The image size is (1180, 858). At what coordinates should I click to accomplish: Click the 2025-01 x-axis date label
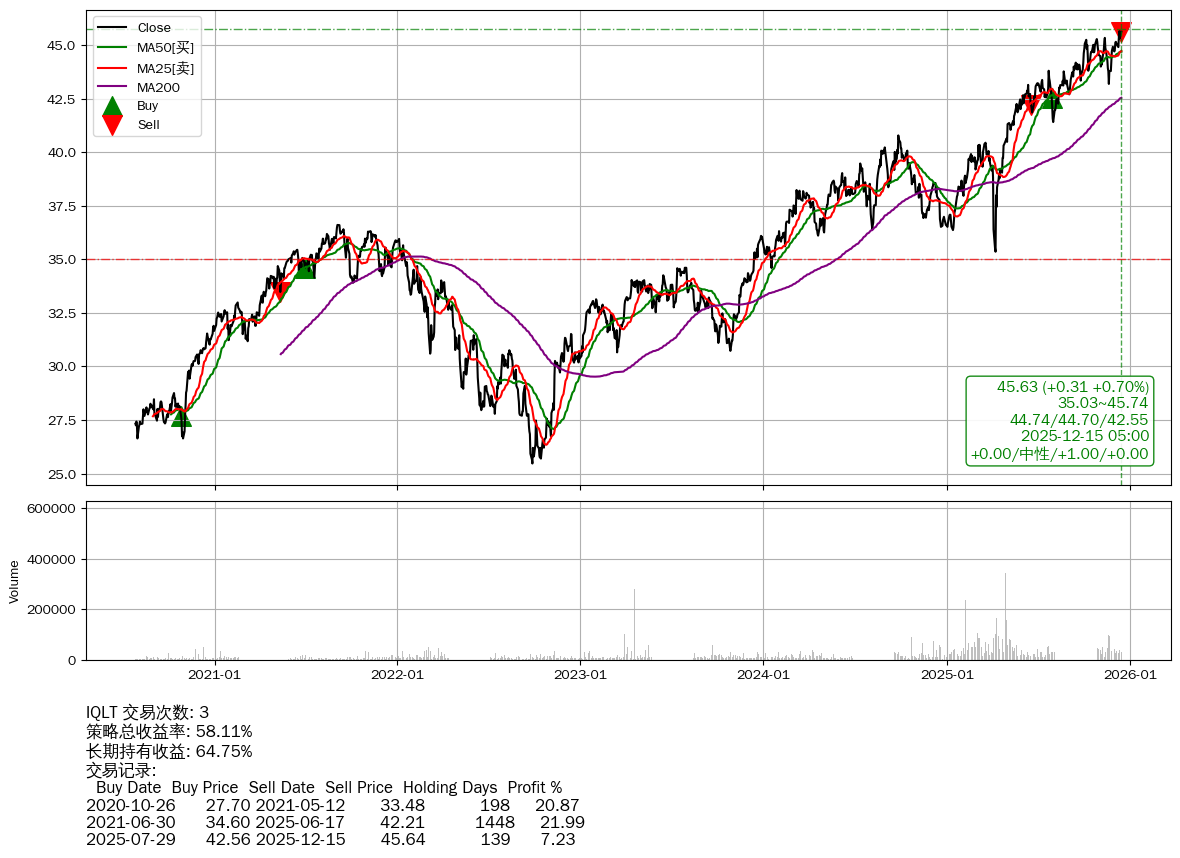tap(946, 675)
